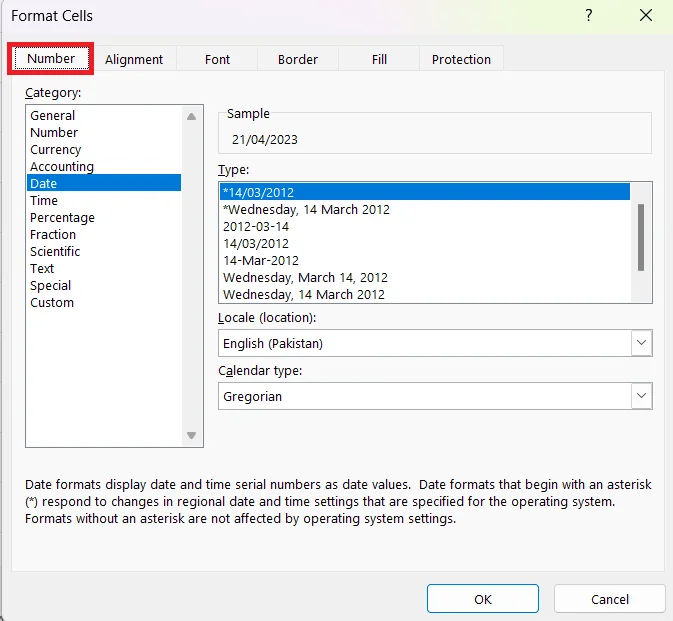Click Category list scroll down arrow
Viewport: 673px width, 621px height.
point(191,435)
